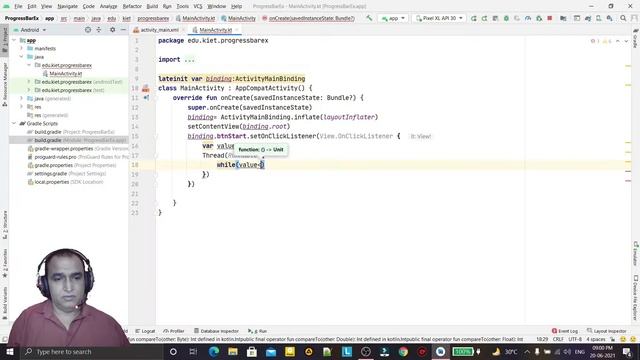Click the UTF-8 encoding status indicator
Screen dimensions: 640x360
pyautogui.click(x=575, y=339)
